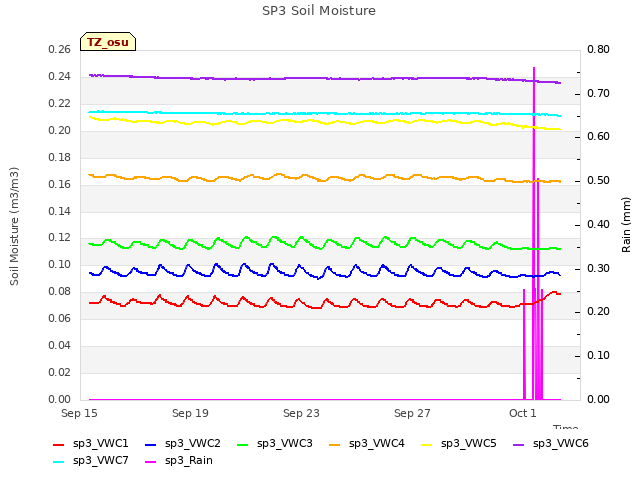Click the 0.16 left axis value

click(x=60, y=184)
